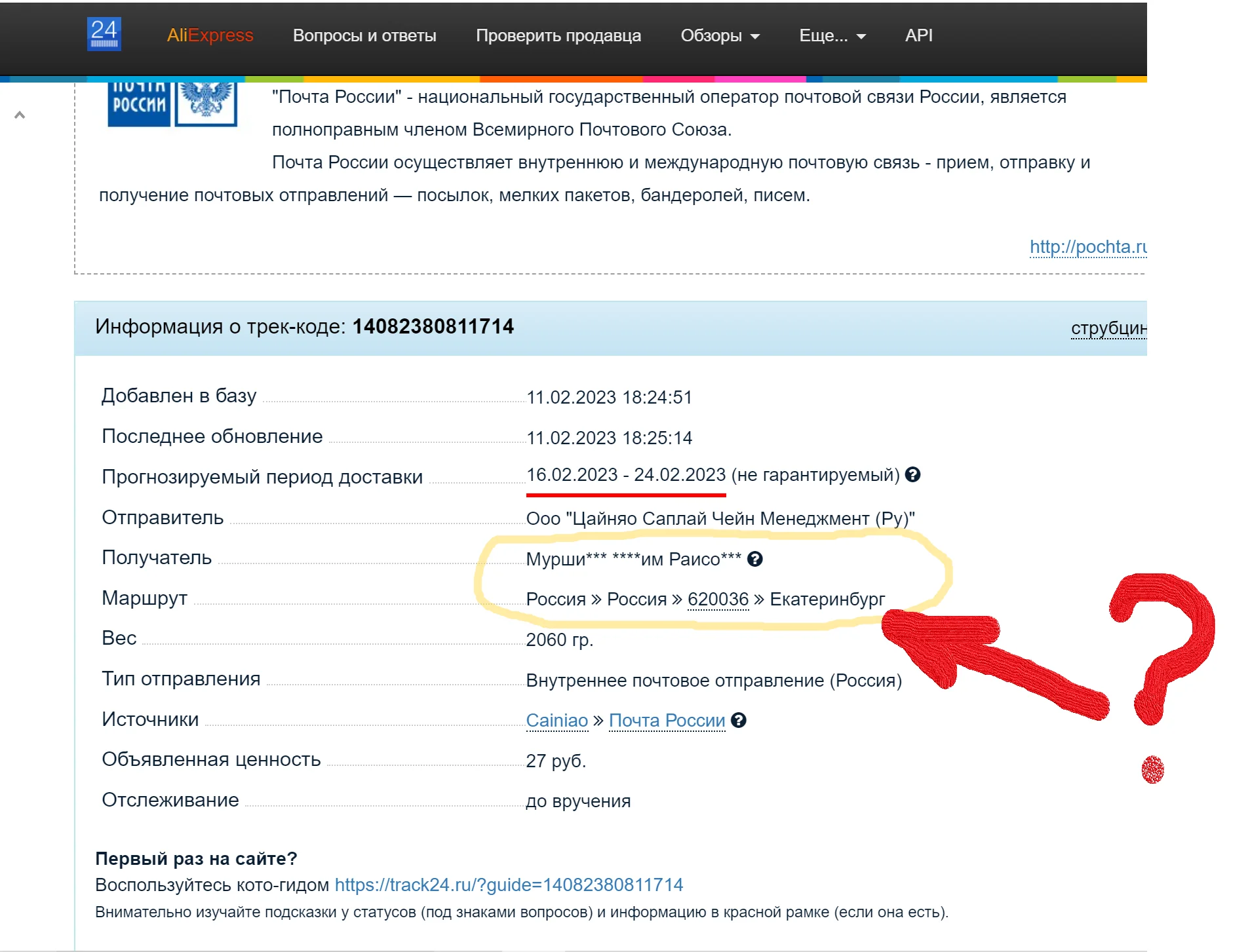Click the Отслеживание label
1250x952 pixels.
point(170,800)
